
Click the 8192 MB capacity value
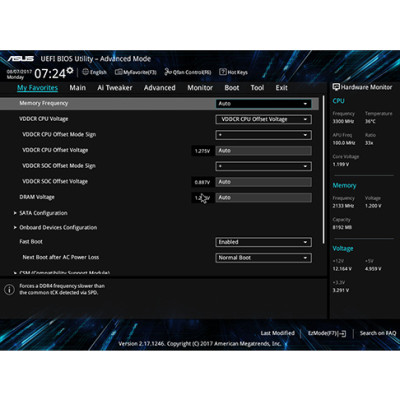point(342,227)
